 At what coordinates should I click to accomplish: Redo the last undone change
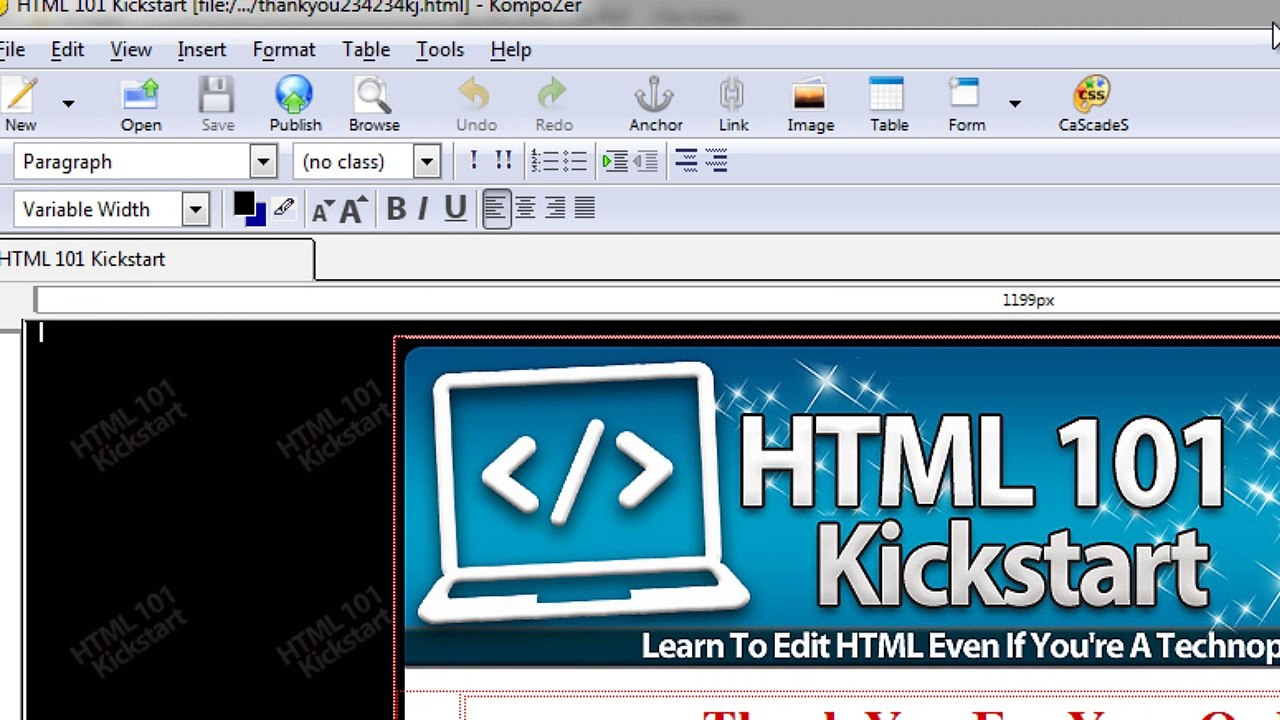tap(553, 105)
